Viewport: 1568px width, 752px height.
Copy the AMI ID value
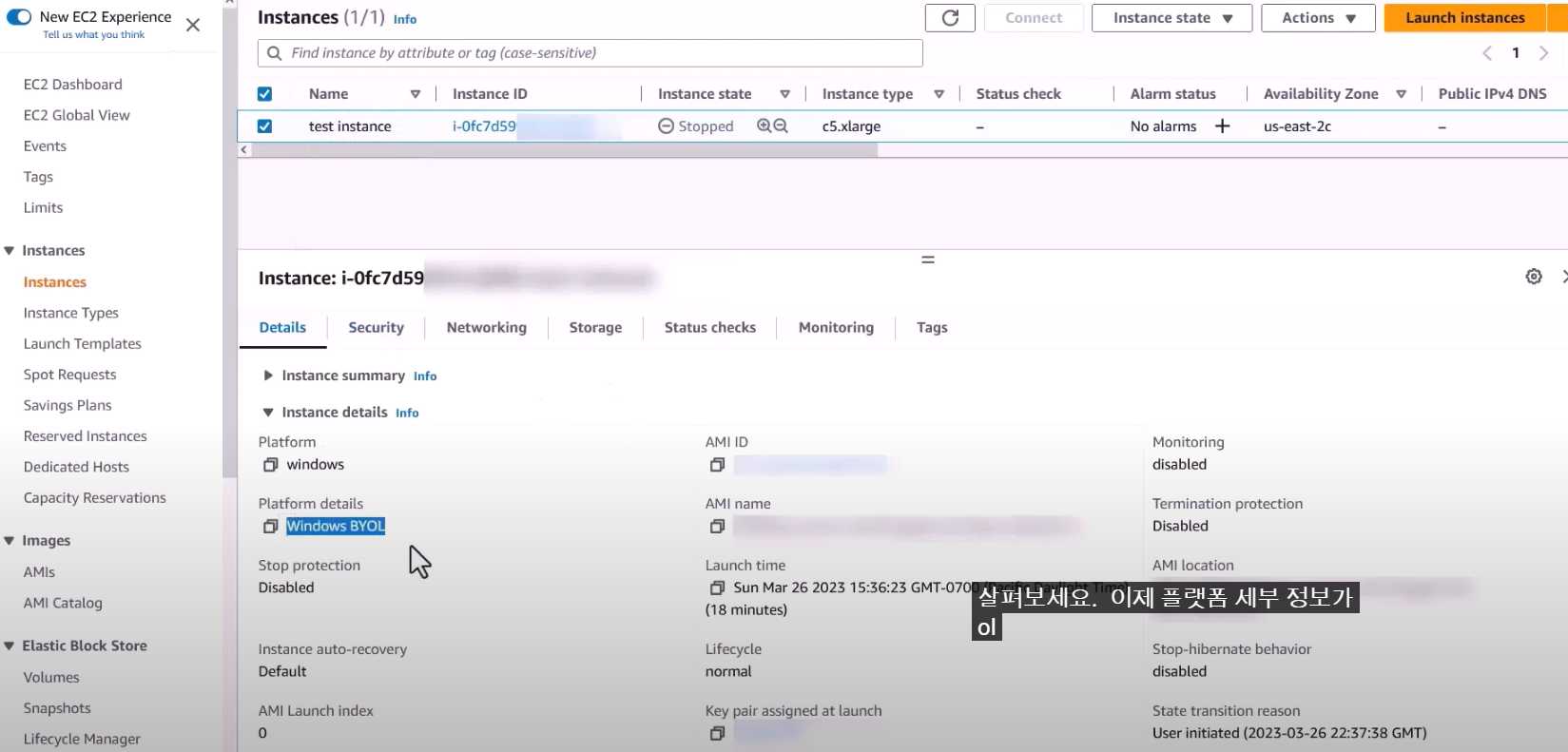pos(718,465)
